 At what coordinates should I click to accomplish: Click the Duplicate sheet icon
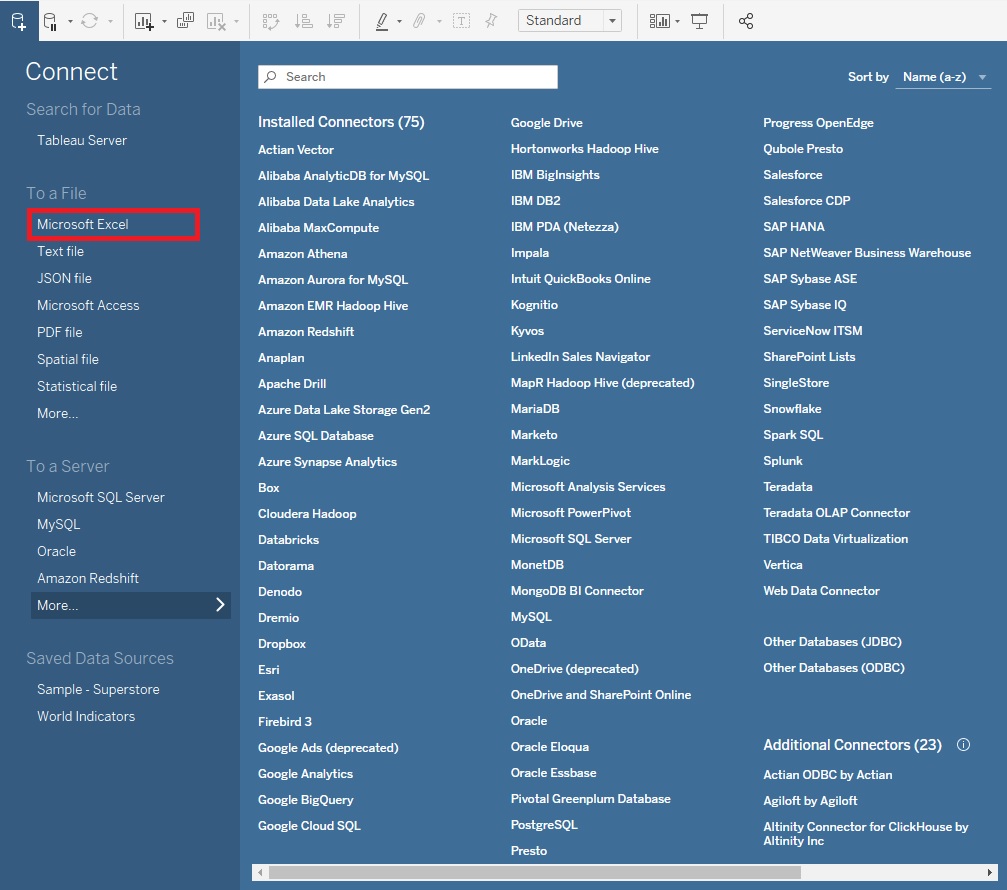pyautogui.click(x=185, y=21)
